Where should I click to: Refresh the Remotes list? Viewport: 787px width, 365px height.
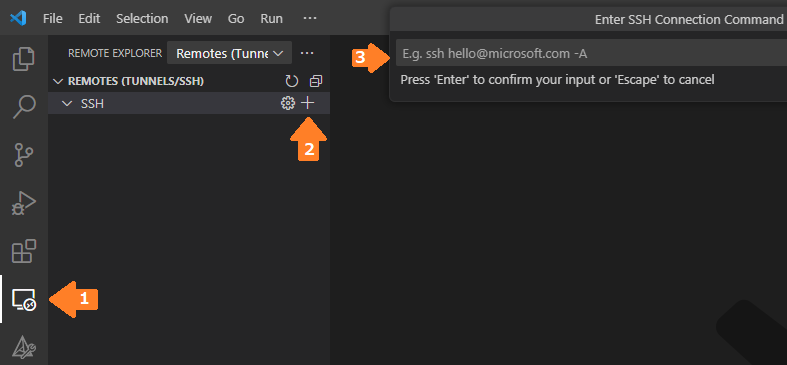point(292,81)
